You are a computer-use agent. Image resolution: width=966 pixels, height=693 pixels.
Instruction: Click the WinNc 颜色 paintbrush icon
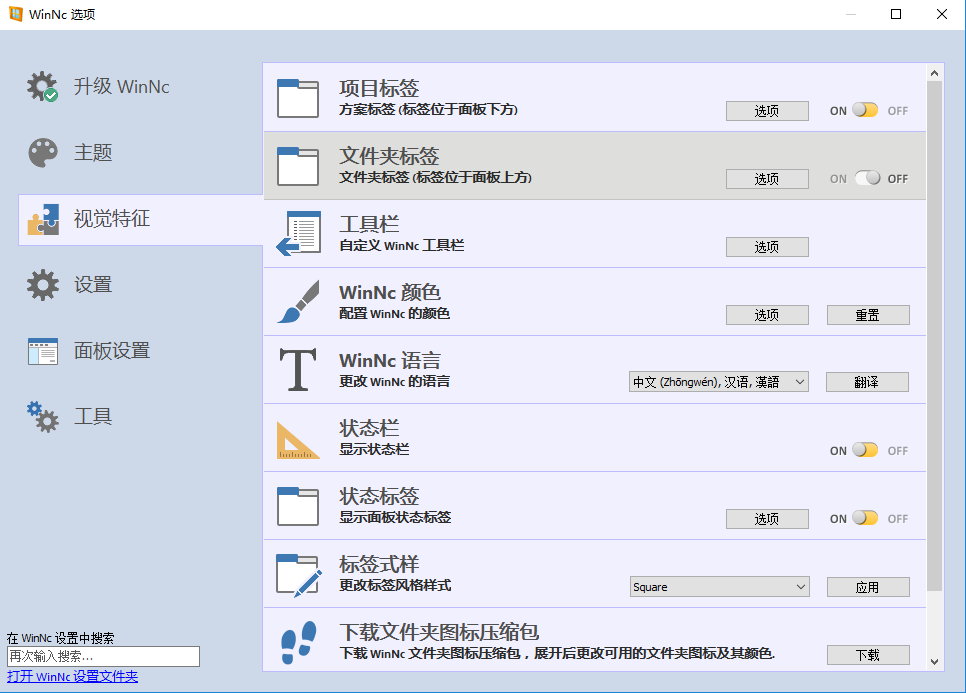click(299, 302)
